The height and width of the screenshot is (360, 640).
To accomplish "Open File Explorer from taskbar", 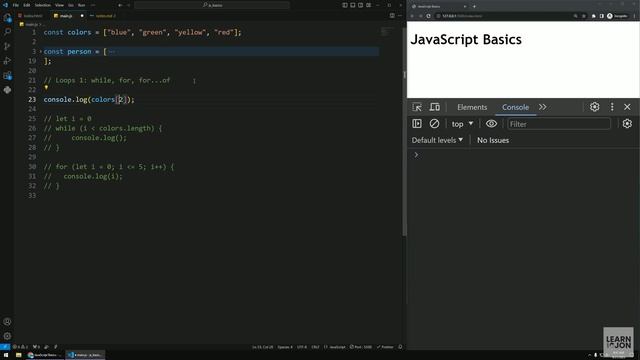I will [18, 355].
